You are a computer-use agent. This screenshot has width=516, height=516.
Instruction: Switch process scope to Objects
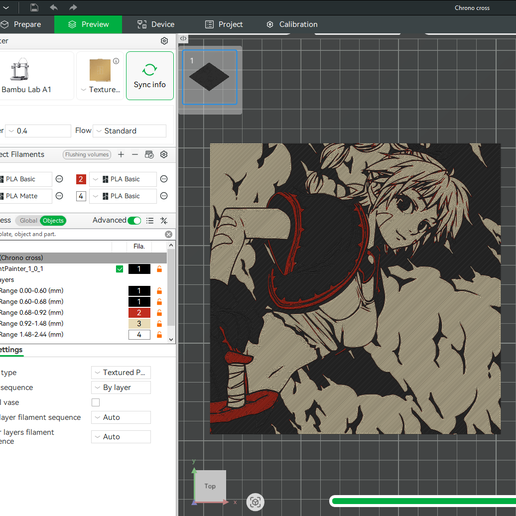coord(53,221)
